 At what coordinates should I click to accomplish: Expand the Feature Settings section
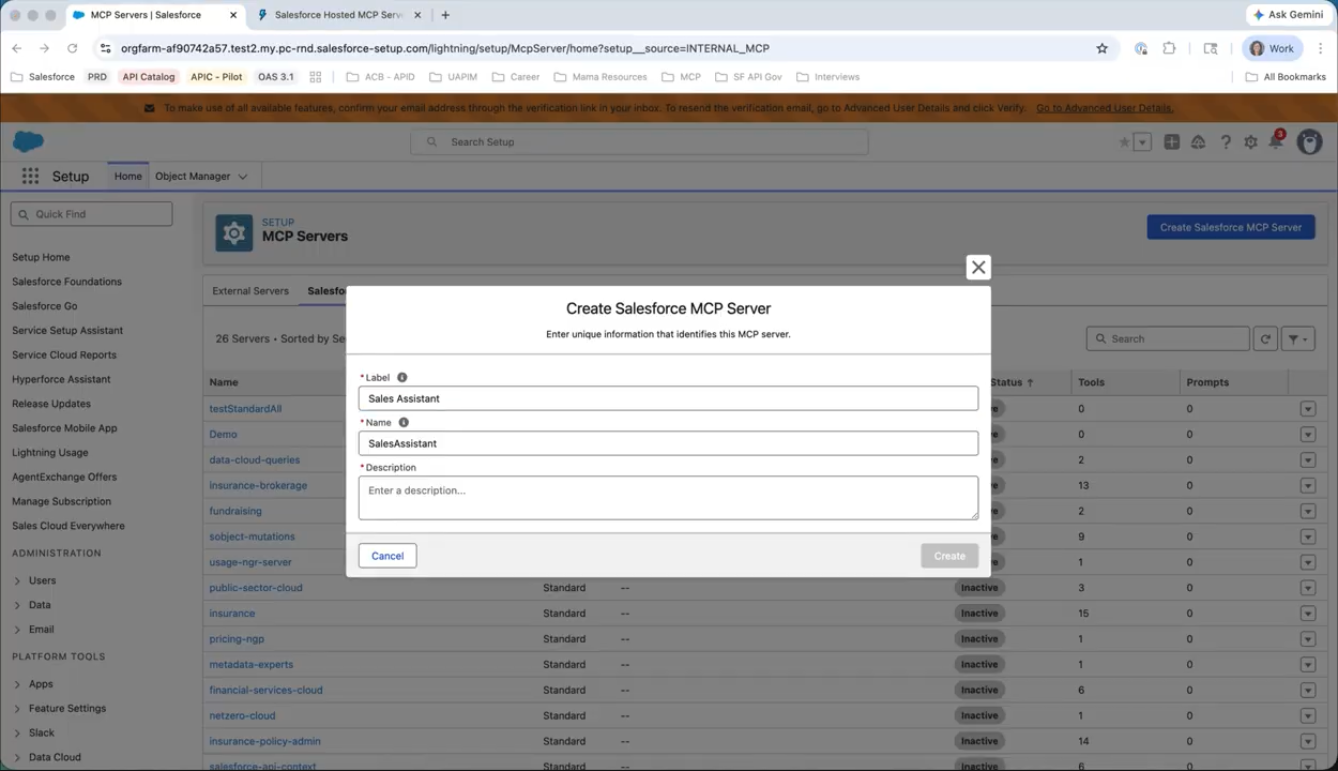17,709
